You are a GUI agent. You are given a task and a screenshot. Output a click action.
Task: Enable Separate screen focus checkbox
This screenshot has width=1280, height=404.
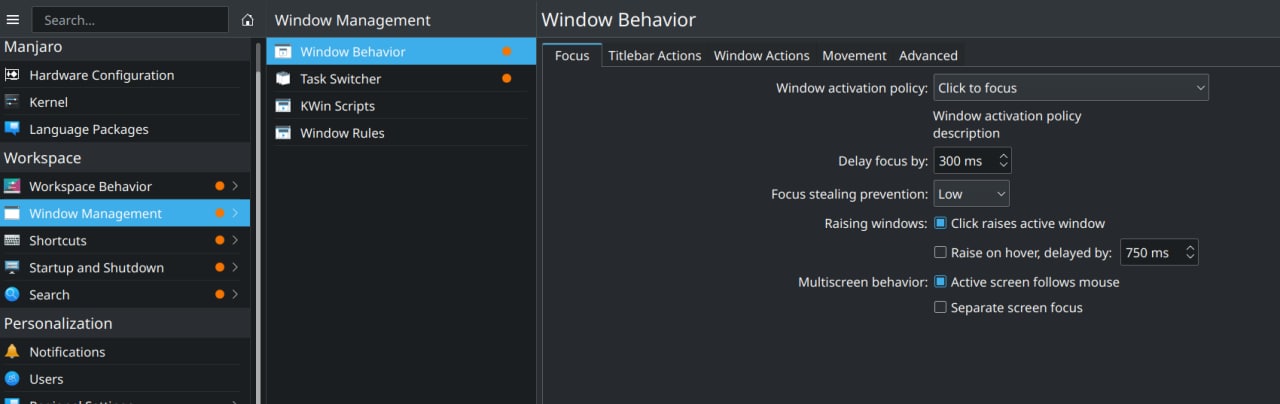coord(940,307)
